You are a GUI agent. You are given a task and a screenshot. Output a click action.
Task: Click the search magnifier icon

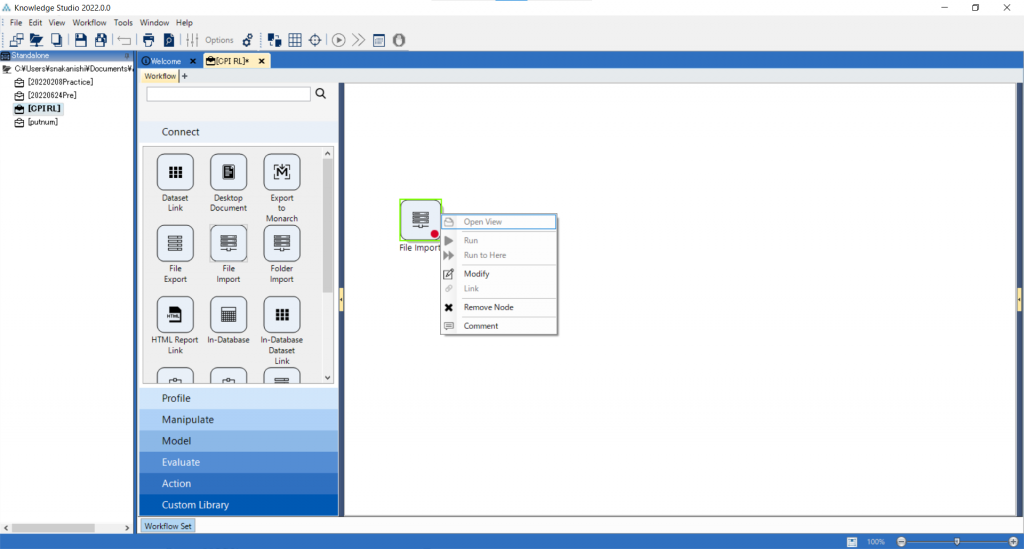click(x=321, y=93)
